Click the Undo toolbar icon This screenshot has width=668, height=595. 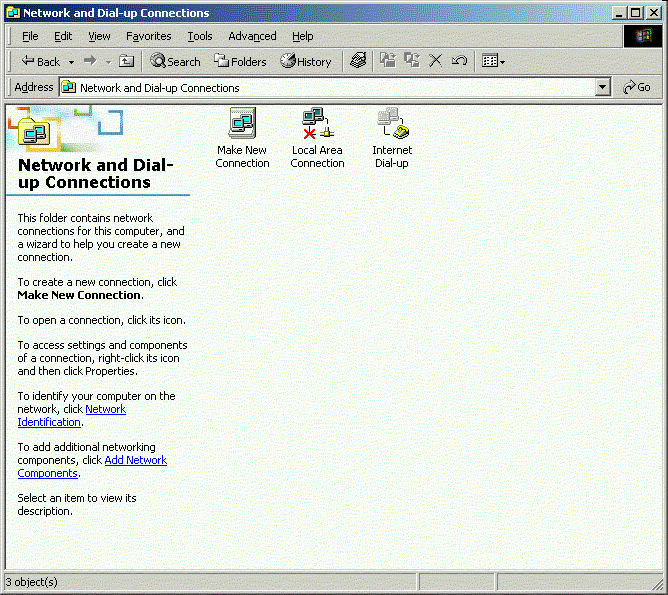(x=459, y=61)
